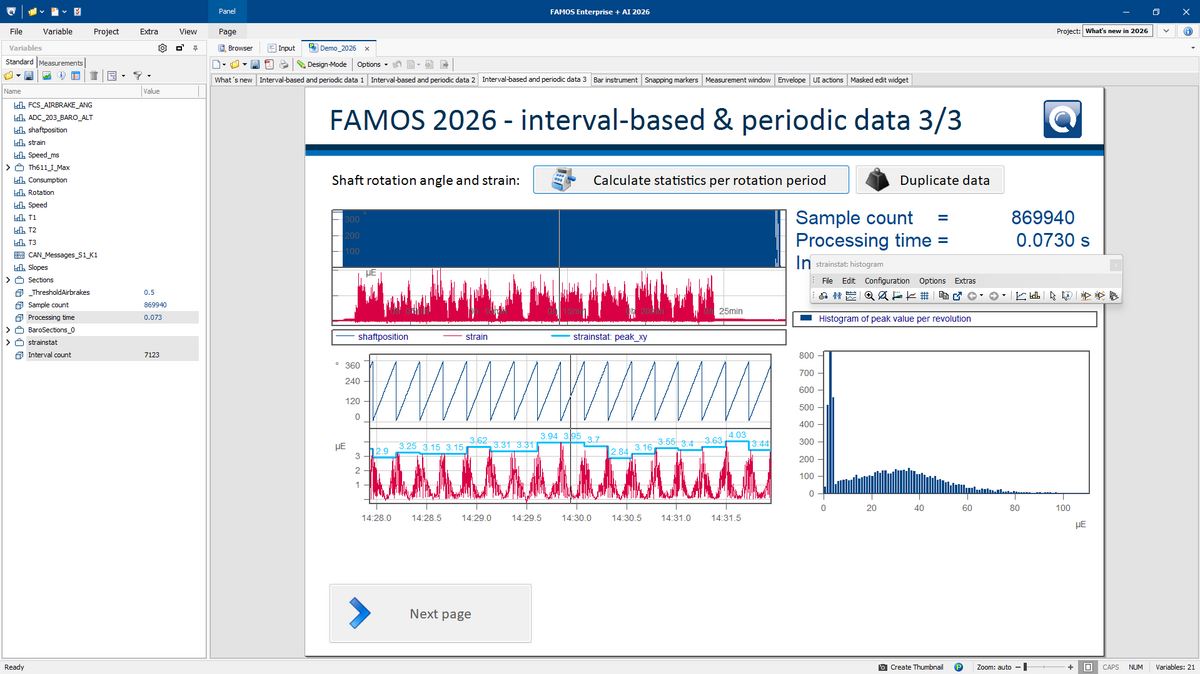
Task: Open the Configuration menu in histogram window
Action: tap(887, 281)
